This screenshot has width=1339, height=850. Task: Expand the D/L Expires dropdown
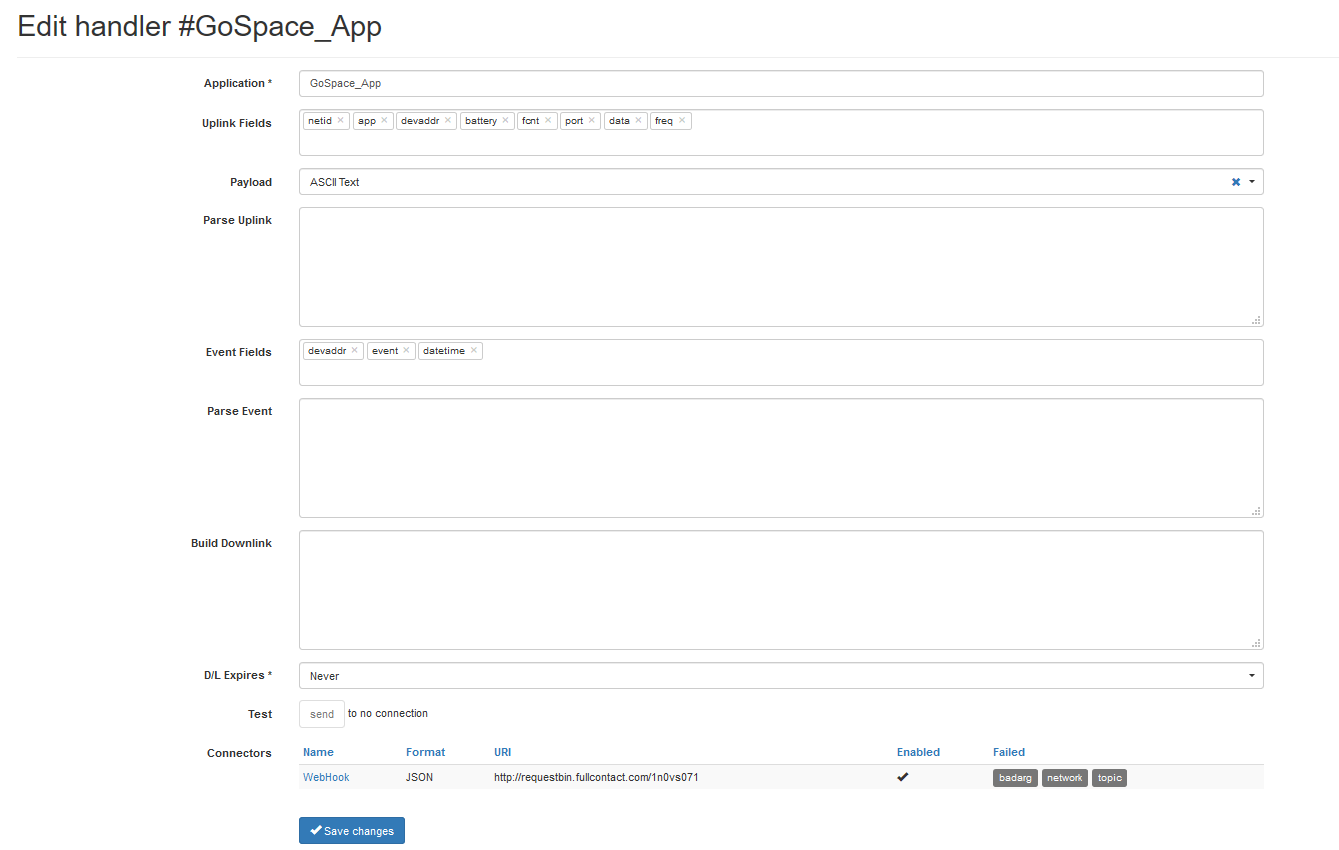[1252, 676]
